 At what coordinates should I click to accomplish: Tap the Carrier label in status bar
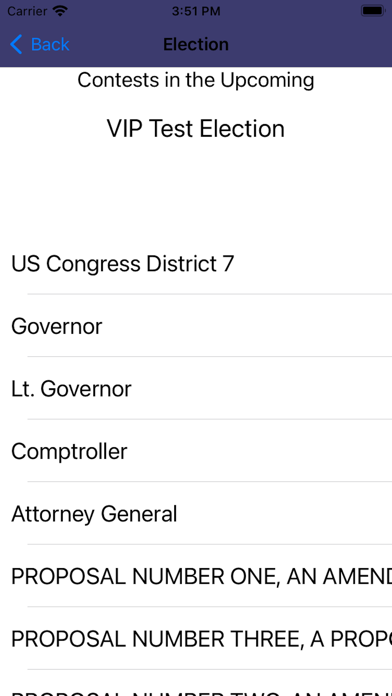tap(27, 11)
